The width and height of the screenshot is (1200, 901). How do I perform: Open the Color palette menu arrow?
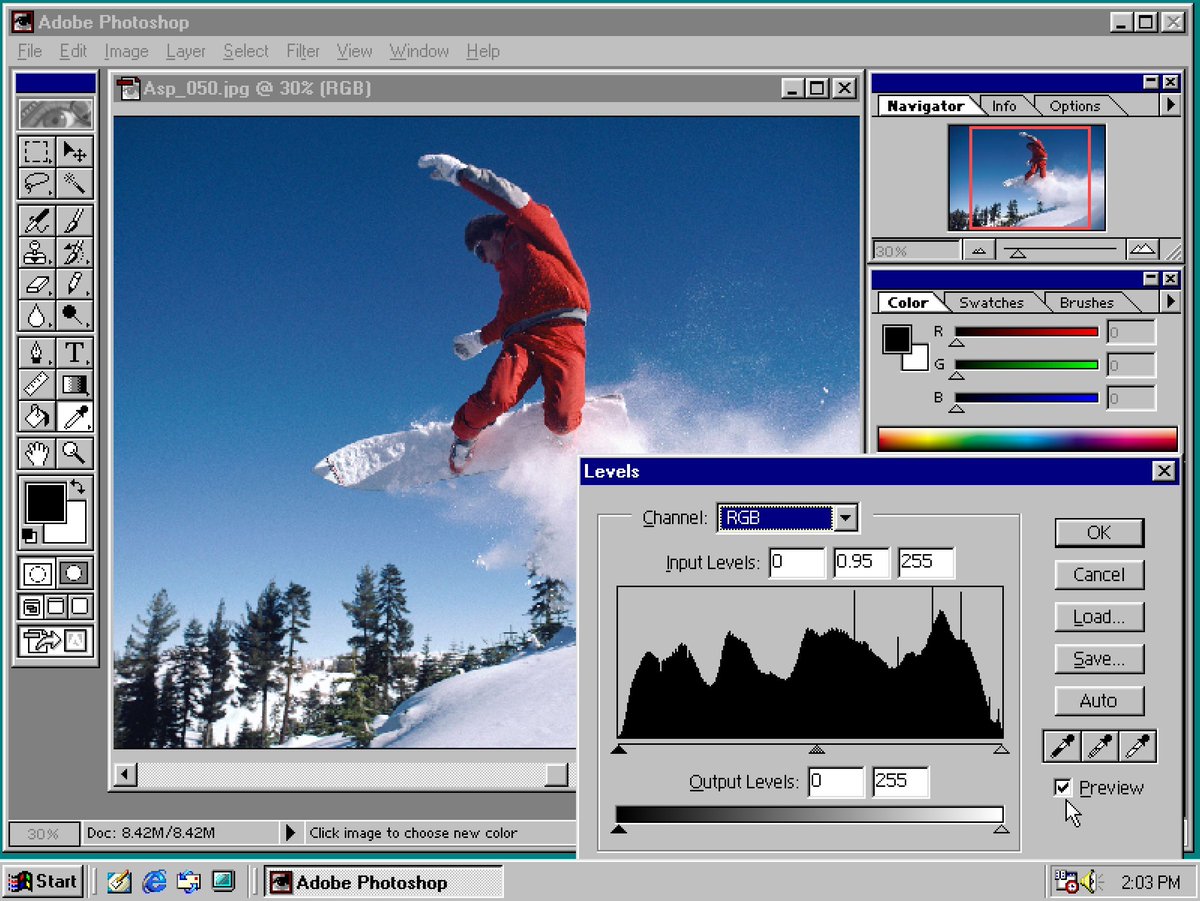[x=1171, y=303]
